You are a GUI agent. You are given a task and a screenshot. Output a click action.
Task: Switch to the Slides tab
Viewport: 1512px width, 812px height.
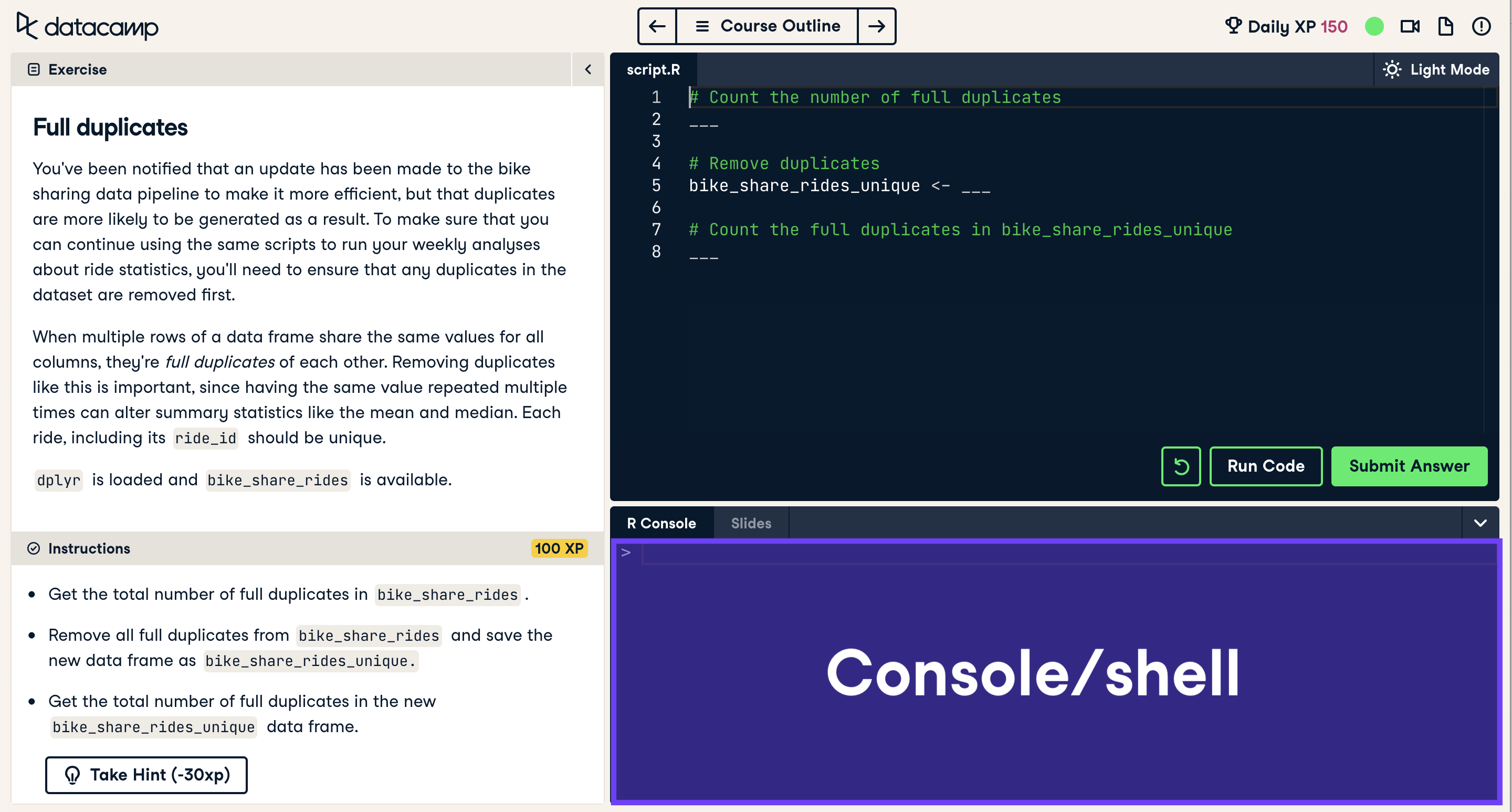pyautogui.click(x=751, y=523)
